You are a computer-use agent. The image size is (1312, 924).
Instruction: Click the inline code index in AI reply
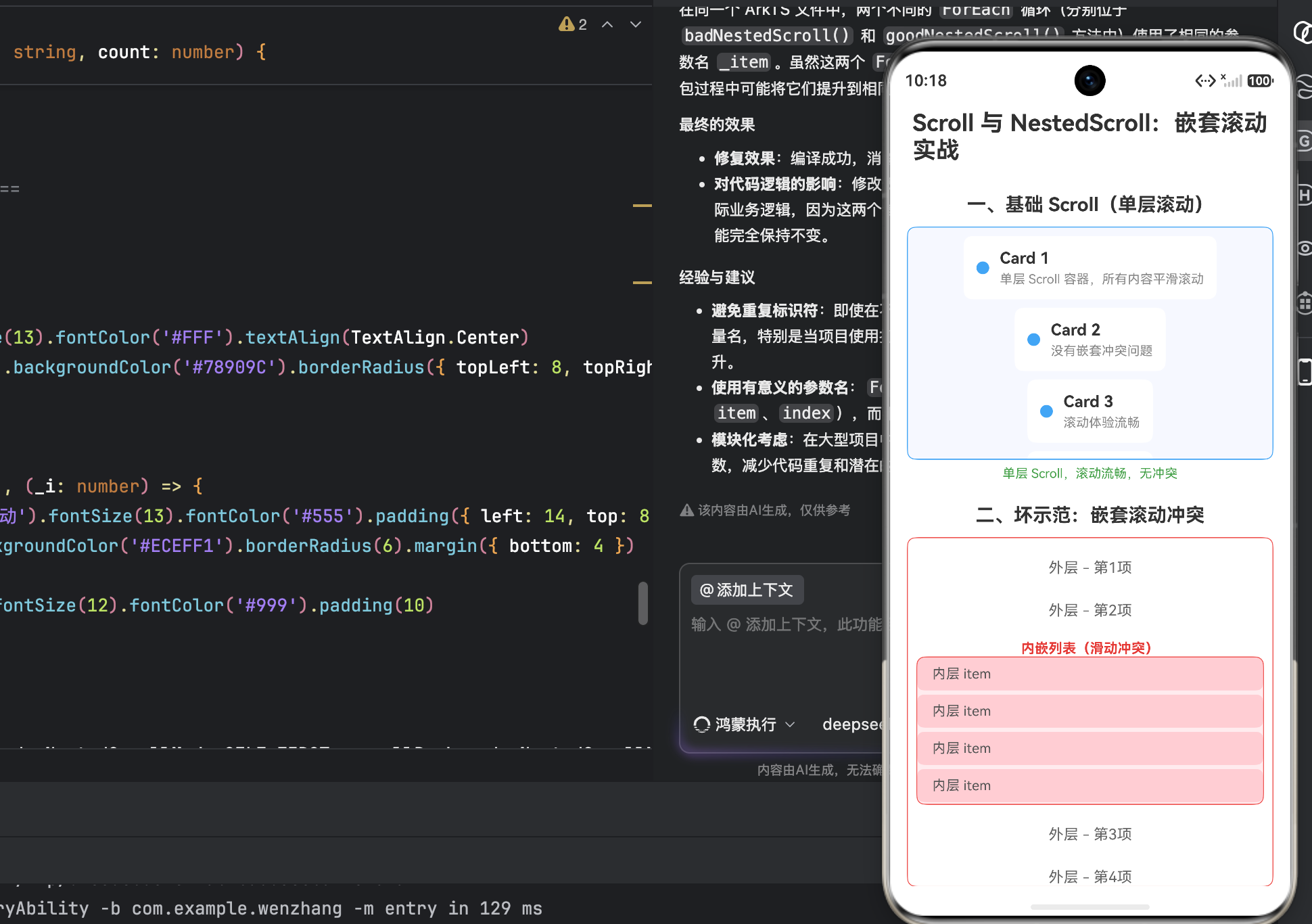click(x=806, y=413)
